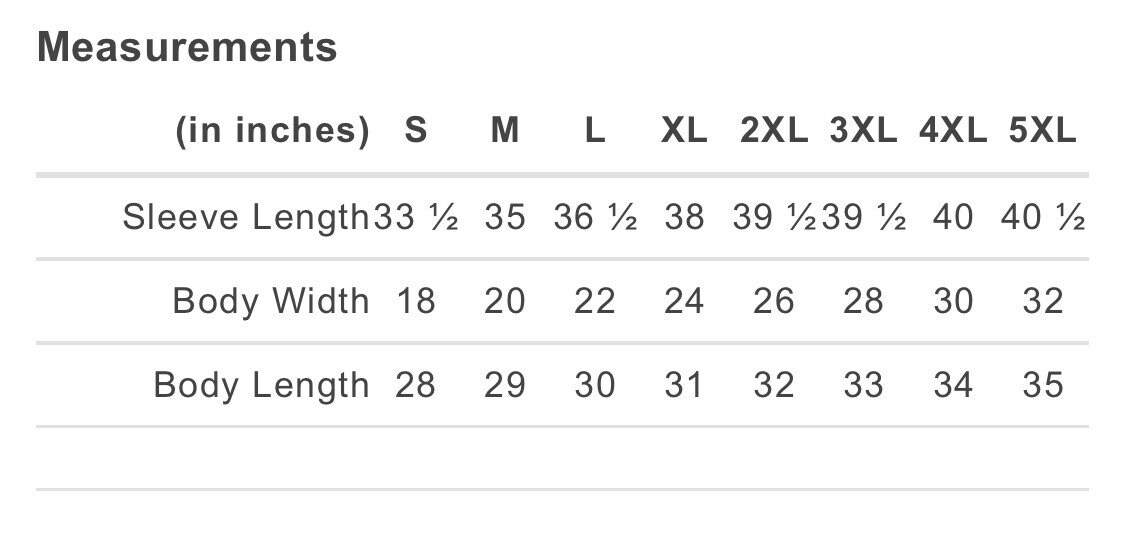1125x535 pixels.
Task: Click Body Length value 35 for 5XL
Action: point(1042,385)
